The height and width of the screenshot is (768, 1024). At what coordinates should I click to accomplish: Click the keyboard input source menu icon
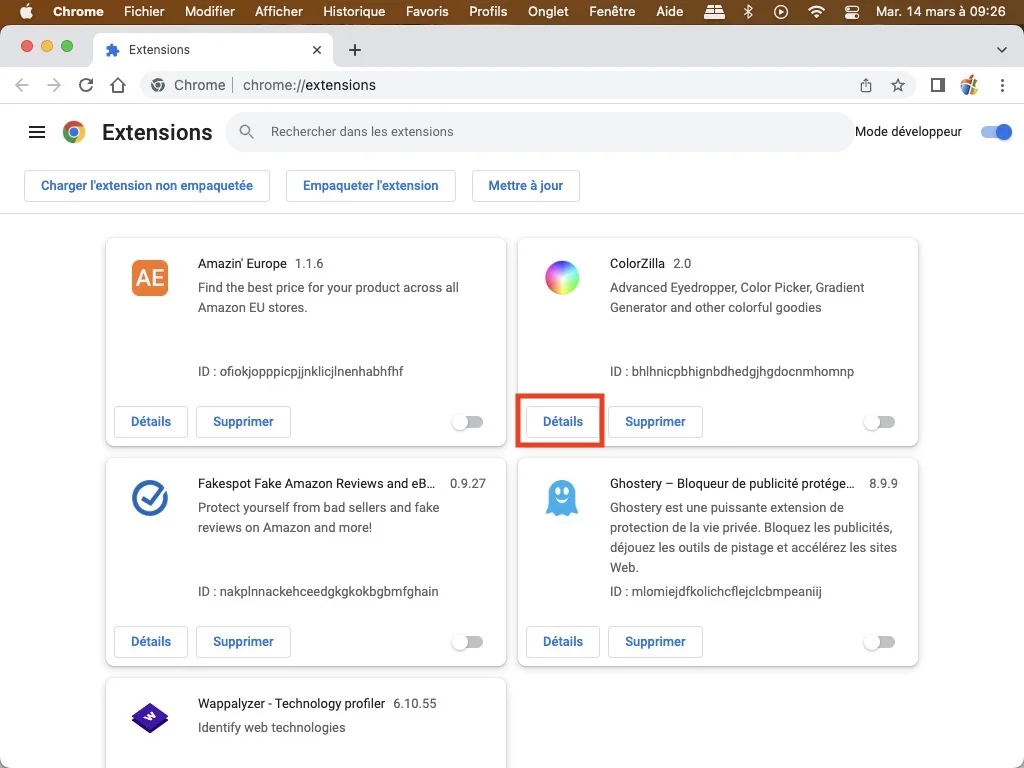click(714, 11)
